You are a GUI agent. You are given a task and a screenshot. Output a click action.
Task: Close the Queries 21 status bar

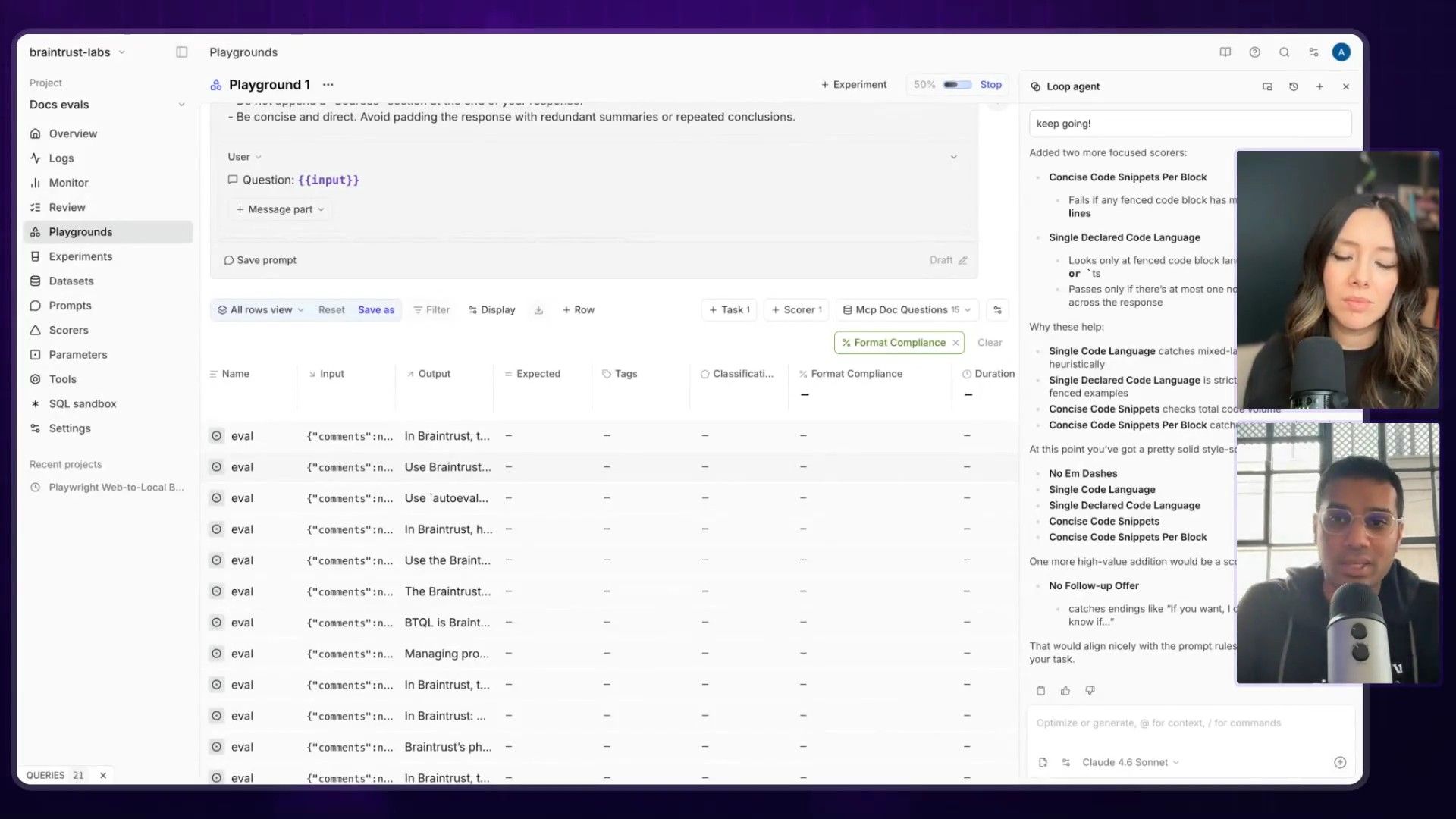pos(103,776)
